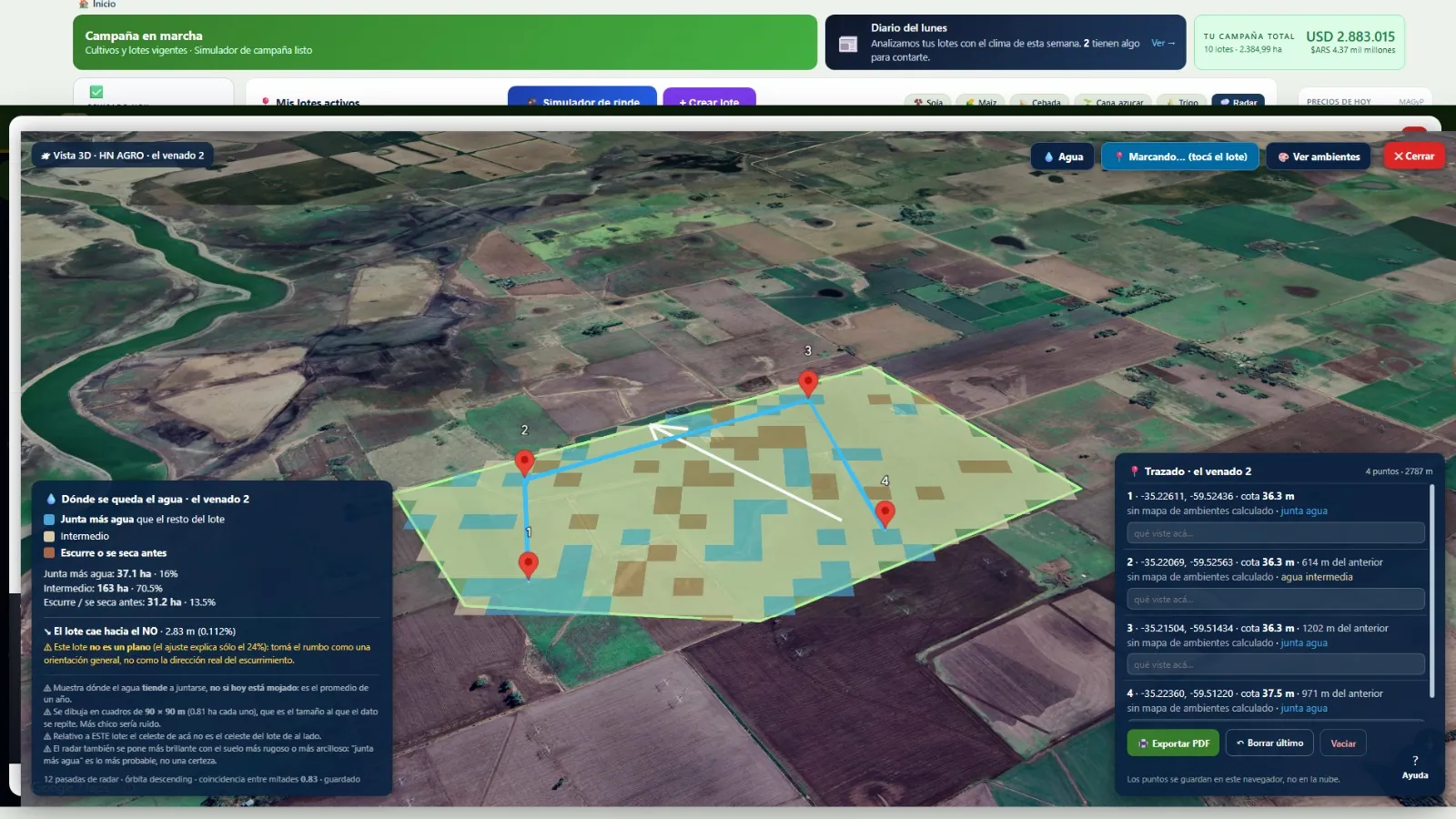
Task: Click the 'Escurre o se seca antes' swatch
Action: tap(49, 553)
